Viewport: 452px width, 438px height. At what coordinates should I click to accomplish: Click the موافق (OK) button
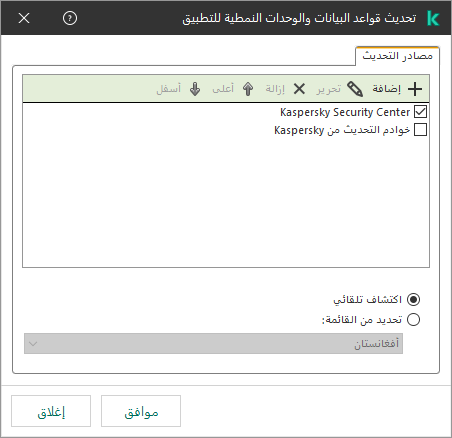[141, 411]
